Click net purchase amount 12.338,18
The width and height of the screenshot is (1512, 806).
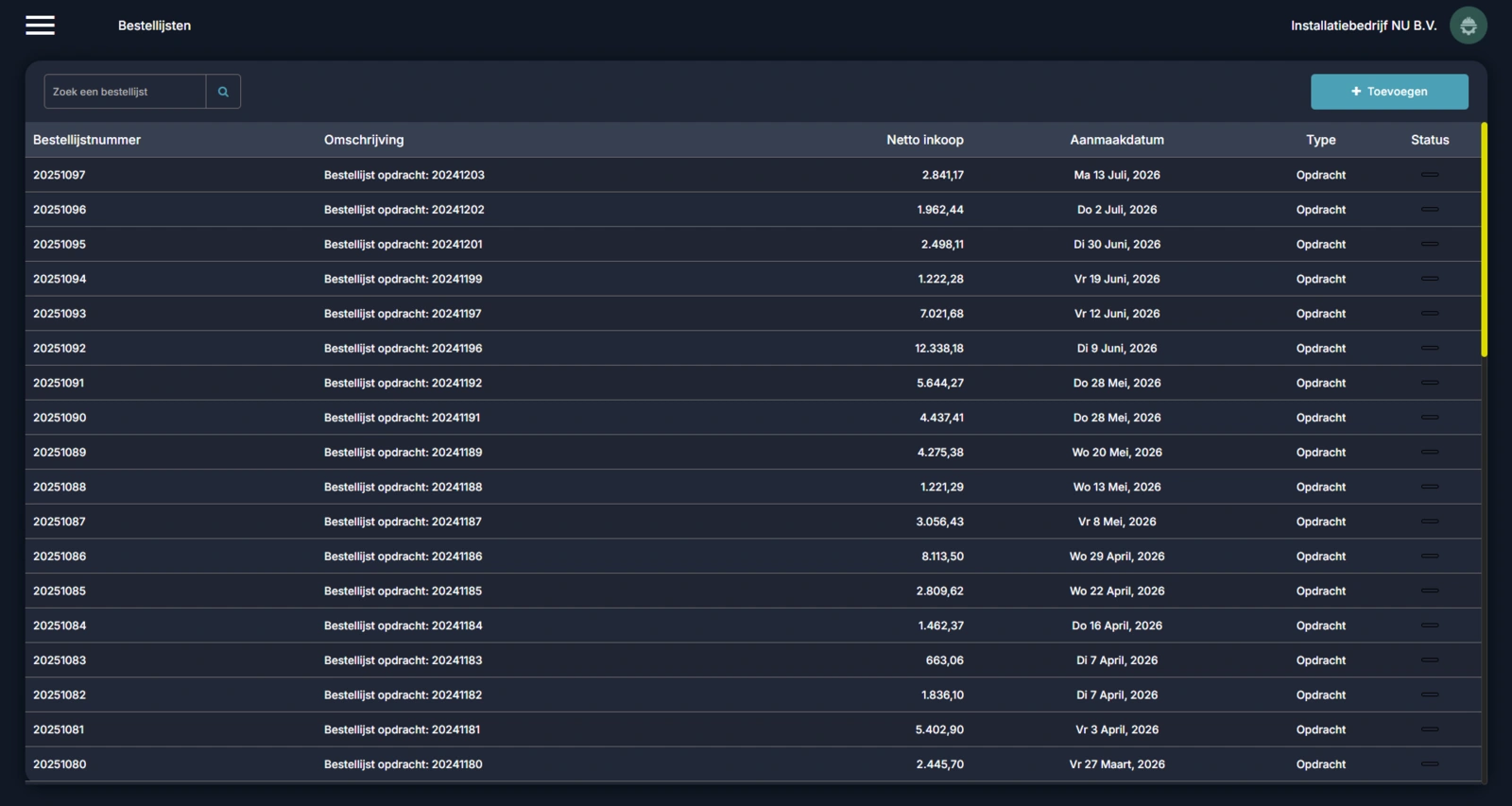939,348
